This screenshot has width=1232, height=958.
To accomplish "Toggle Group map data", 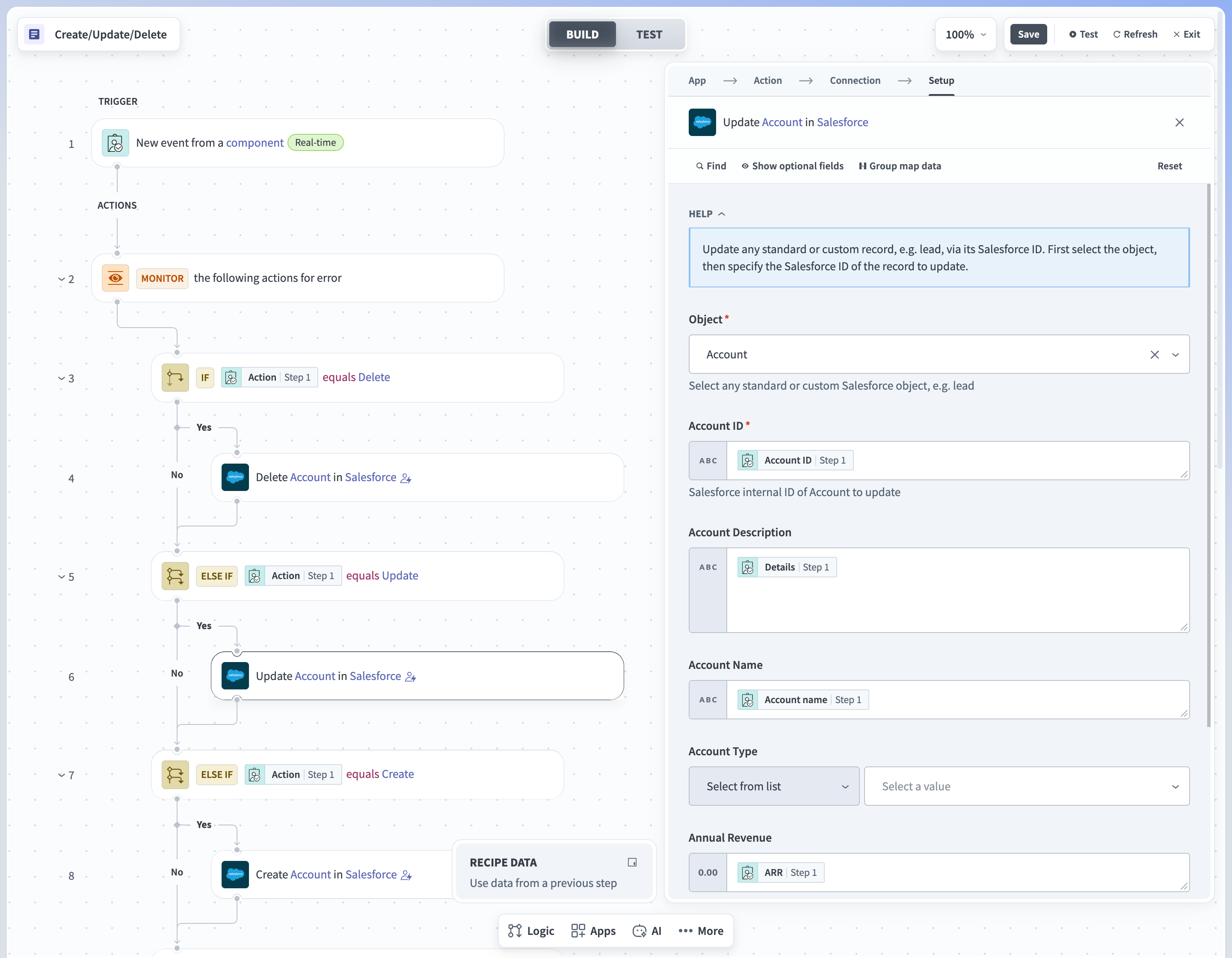I will (x=900, y=166).
